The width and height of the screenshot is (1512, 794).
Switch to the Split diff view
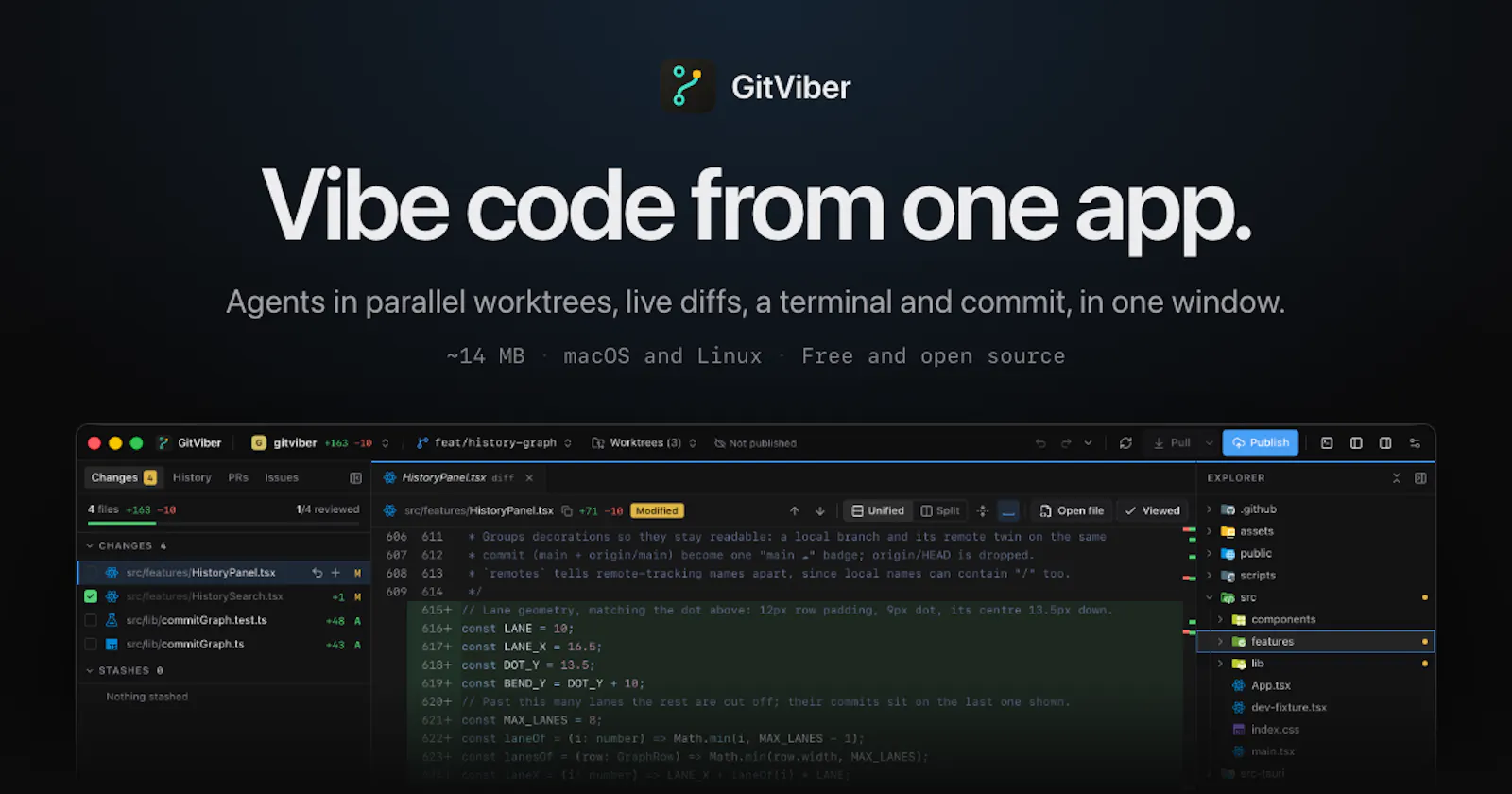pyautogui.click(x=940, y=511)
